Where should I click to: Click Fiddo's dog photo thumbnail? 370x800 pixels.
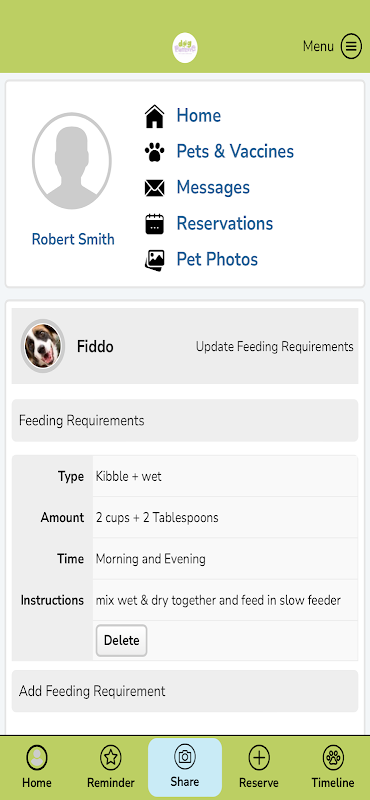[x=43, y=346]
